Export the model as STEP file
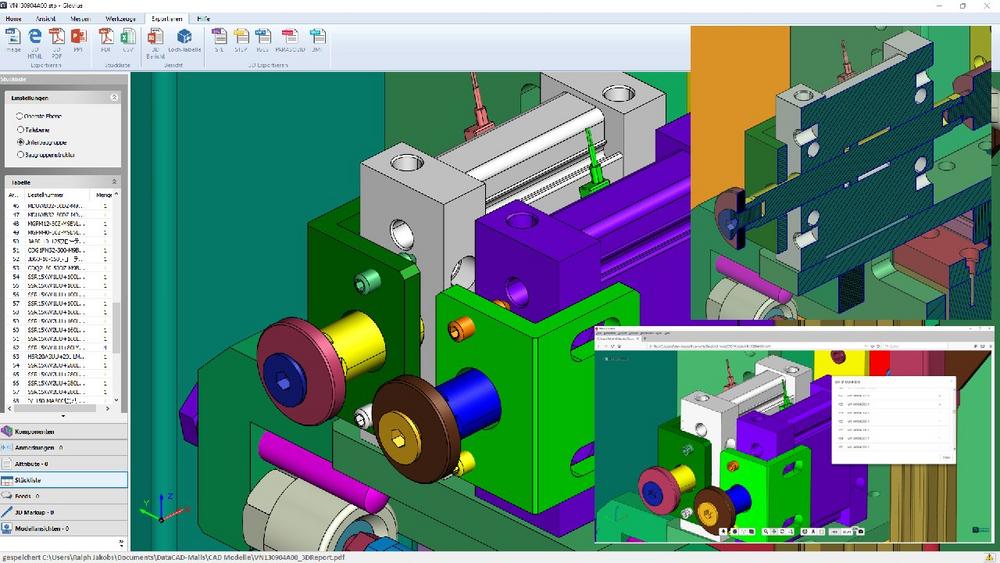Image resolution: width=1000 pixels, height=563 pixels. point(241,40)
